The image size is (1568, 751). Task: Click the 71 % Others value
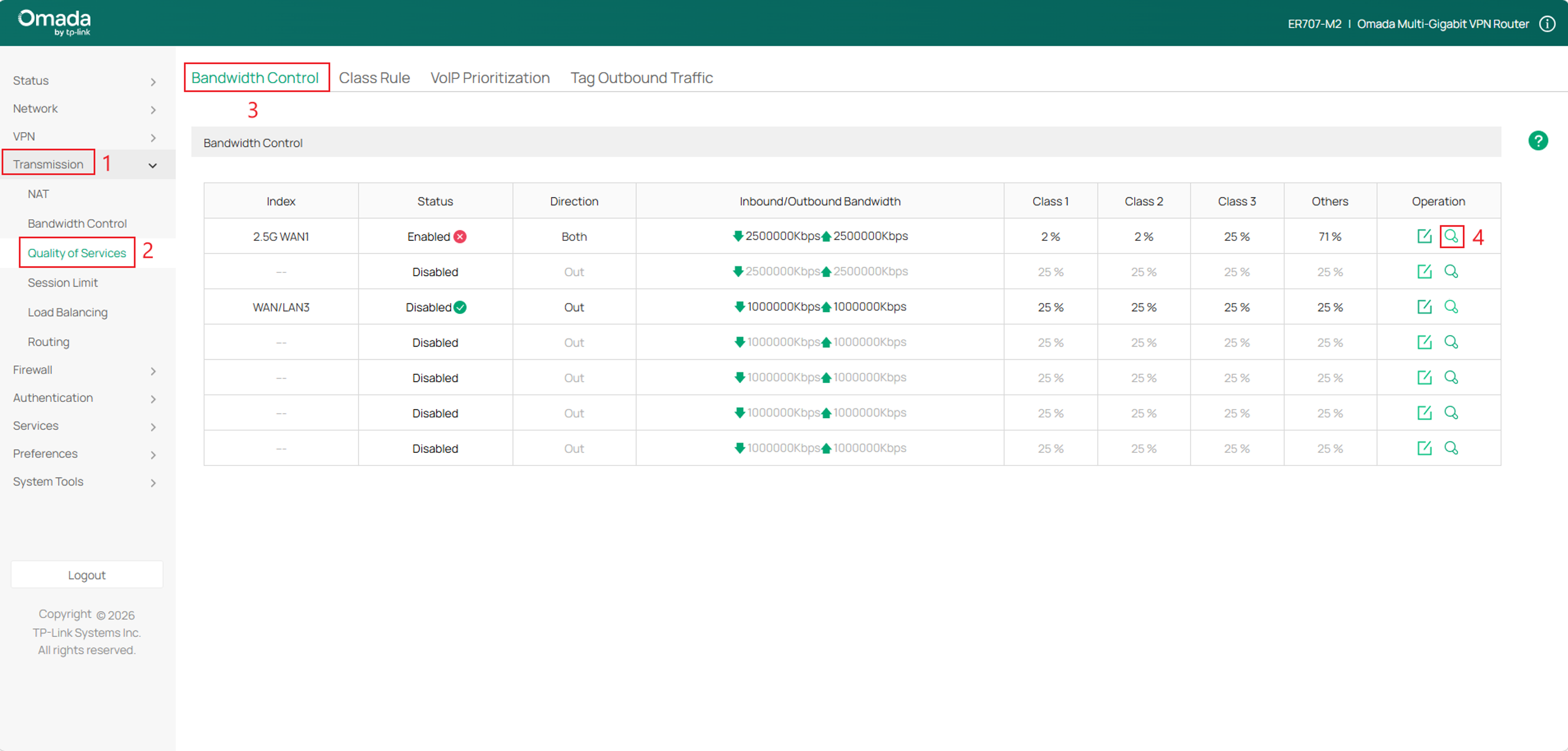tap(1330, 236)
